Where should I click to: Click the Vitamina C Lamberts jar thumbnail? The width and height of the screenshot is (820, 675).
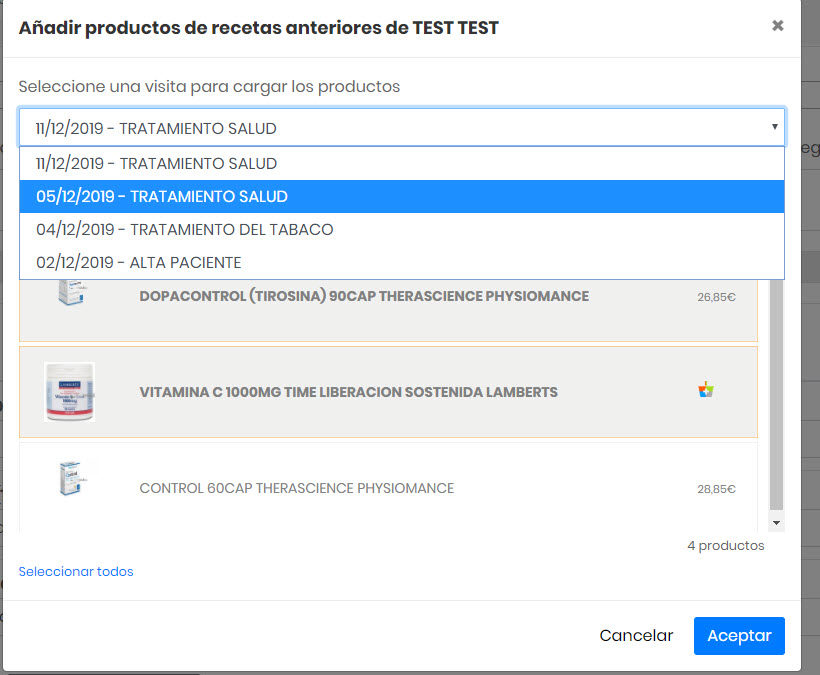(x=70, y=392)
